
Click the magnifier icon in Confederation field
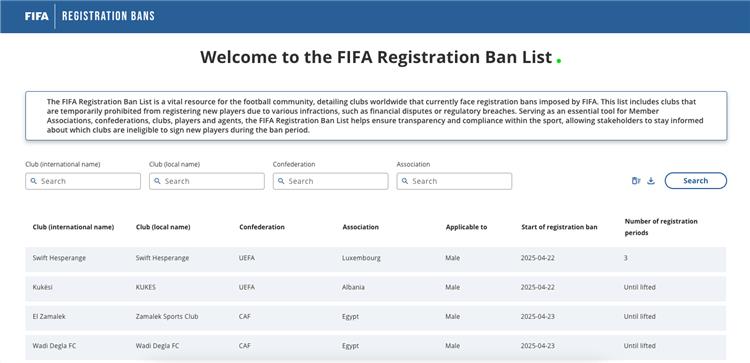click(281, 181)
